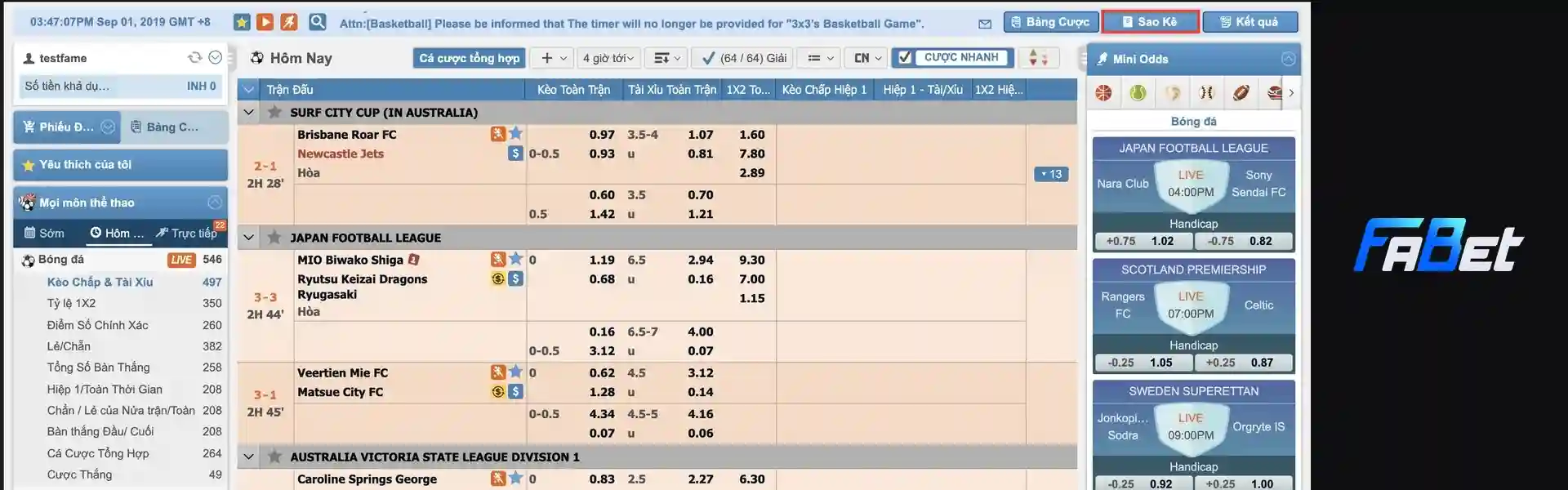Open the CN odds type dropdown

[867, 58]
